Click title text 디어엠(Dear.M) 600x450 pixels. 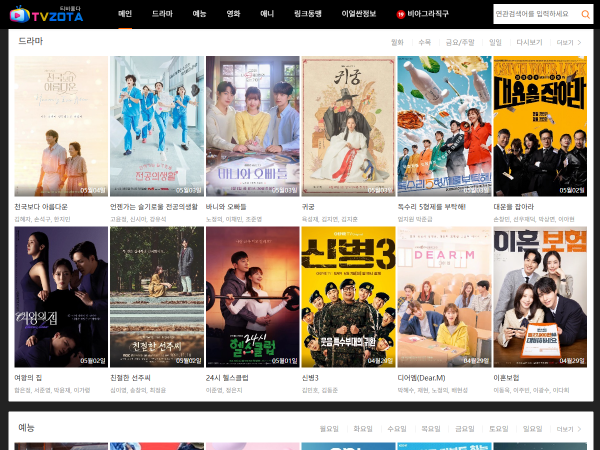421,378
